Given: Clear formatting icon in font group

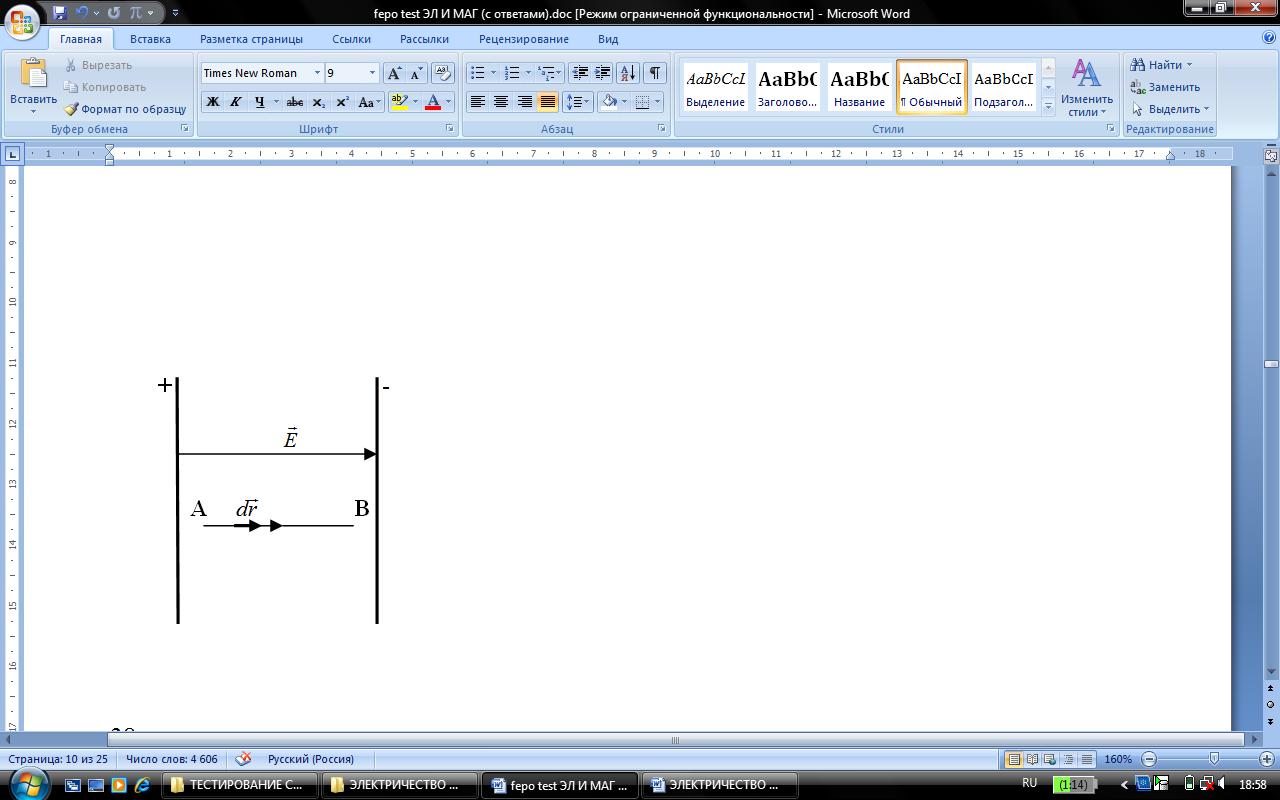Looking at the screenshot, I should point(442,73).
